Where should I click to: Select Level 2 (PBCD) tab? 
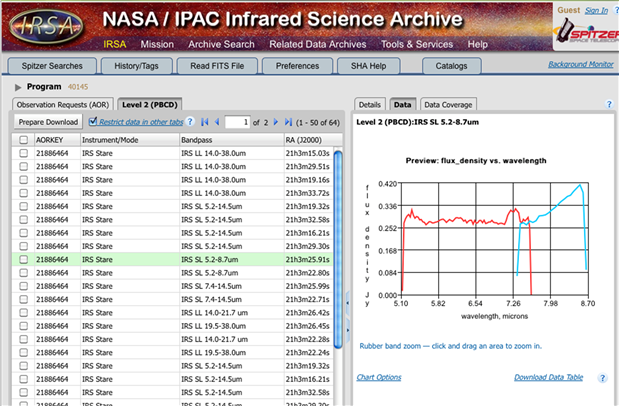150,105
